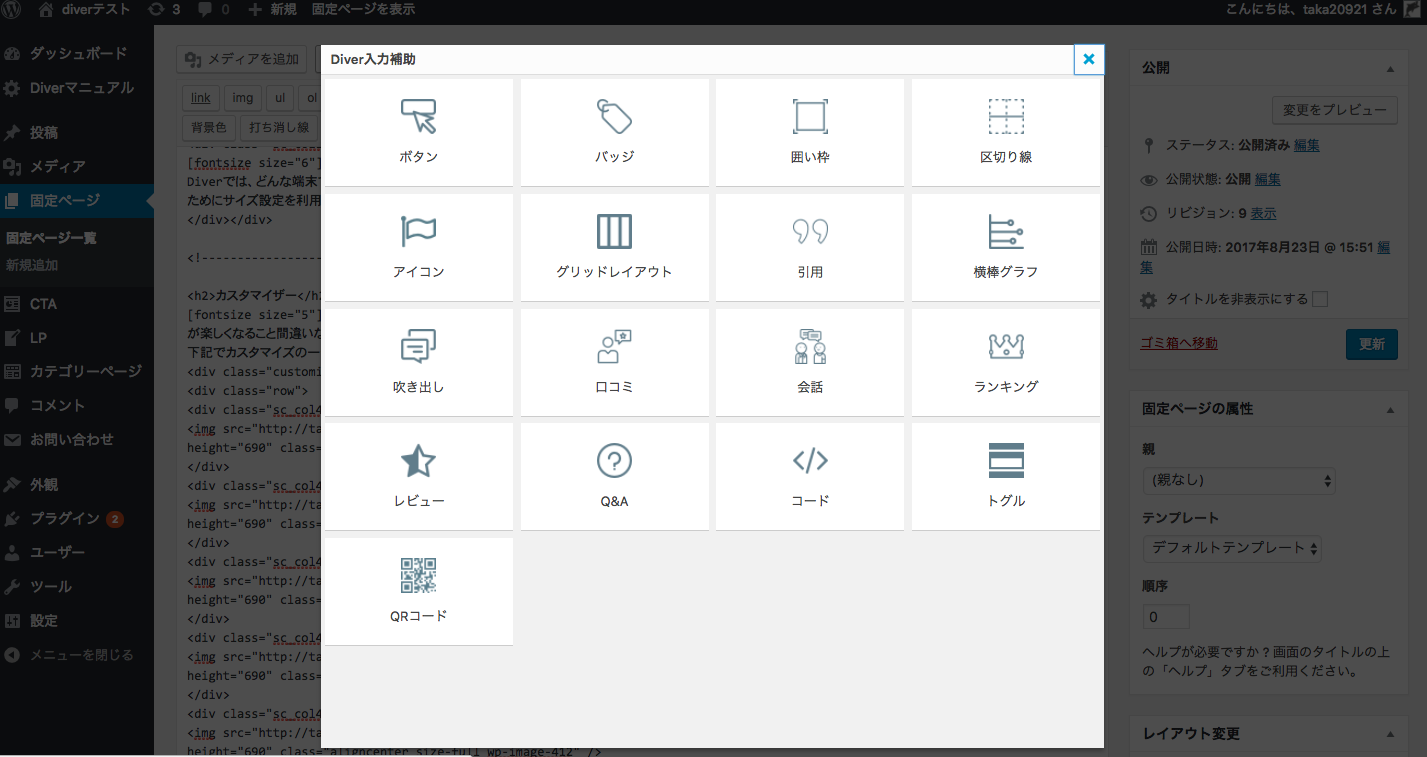Pick the Q&A question mark icon
Viewport: 1427px width, 757px height.
614,461
